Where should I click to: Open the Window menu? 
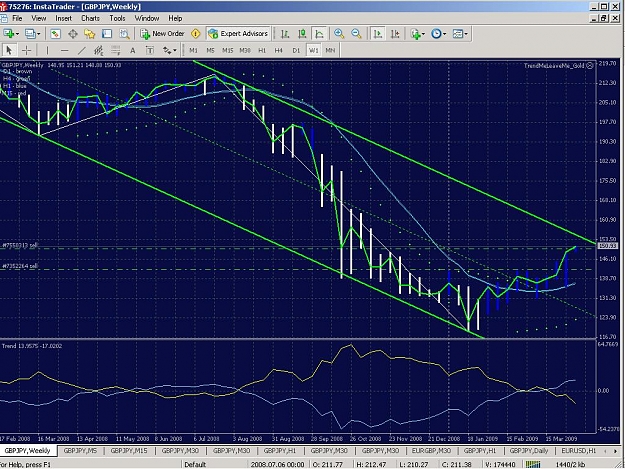coord(147,18)
